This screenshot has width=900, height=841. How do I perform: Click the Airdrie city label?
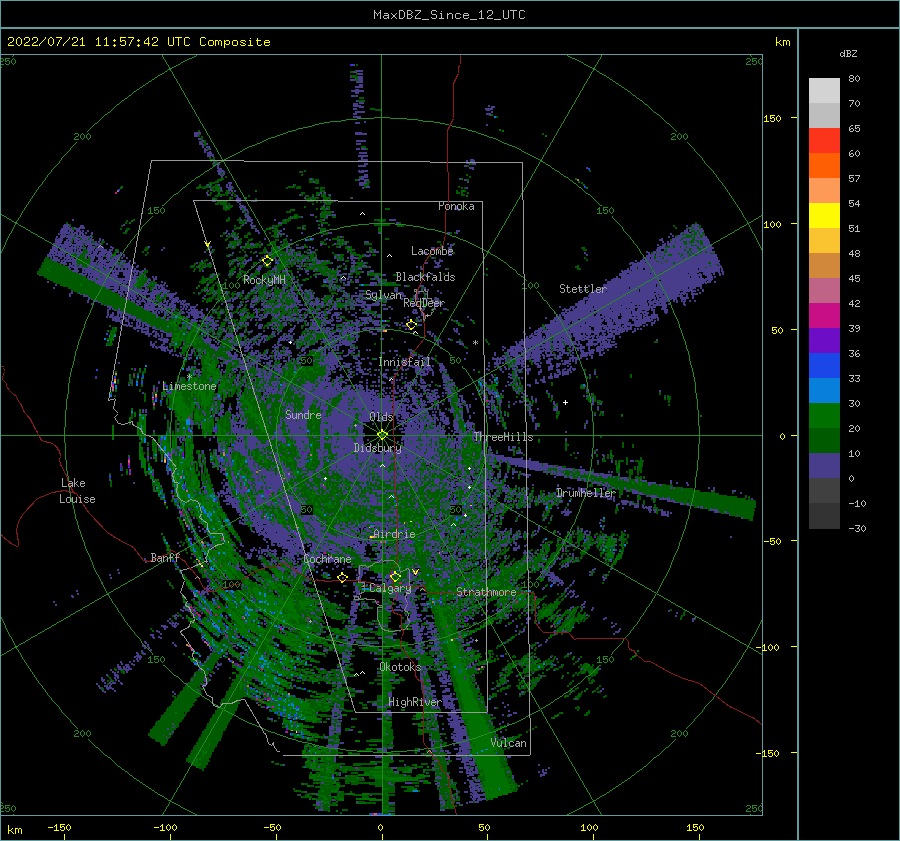394,534
